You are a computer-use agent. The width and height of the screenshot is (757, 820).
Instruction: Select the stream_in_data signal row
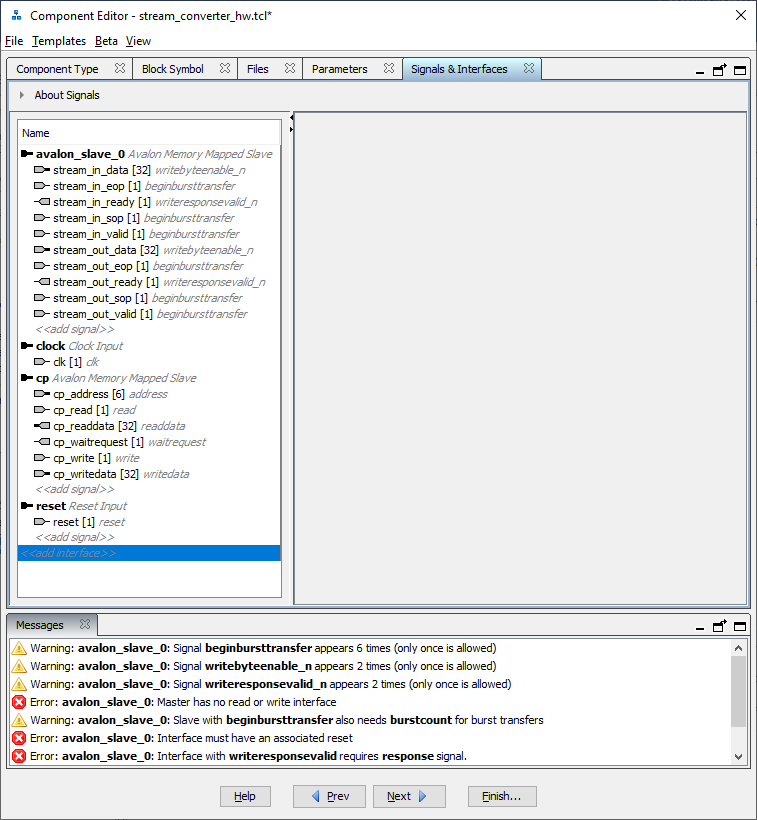click(x=99, y=170)
